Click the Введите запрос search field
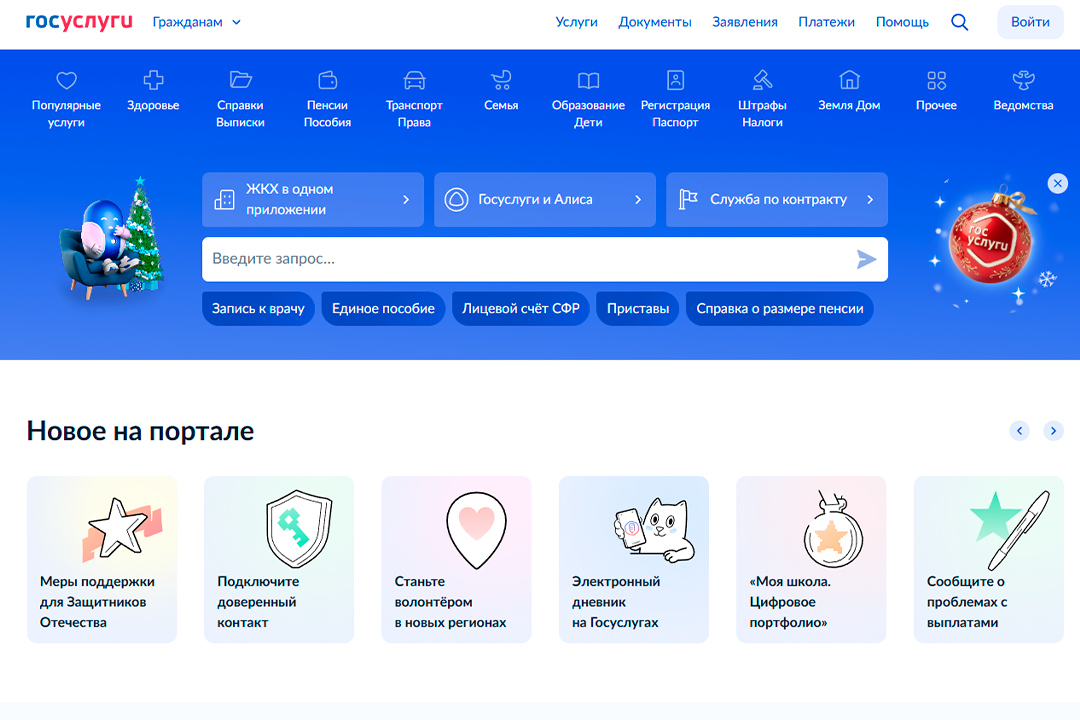 545,259
